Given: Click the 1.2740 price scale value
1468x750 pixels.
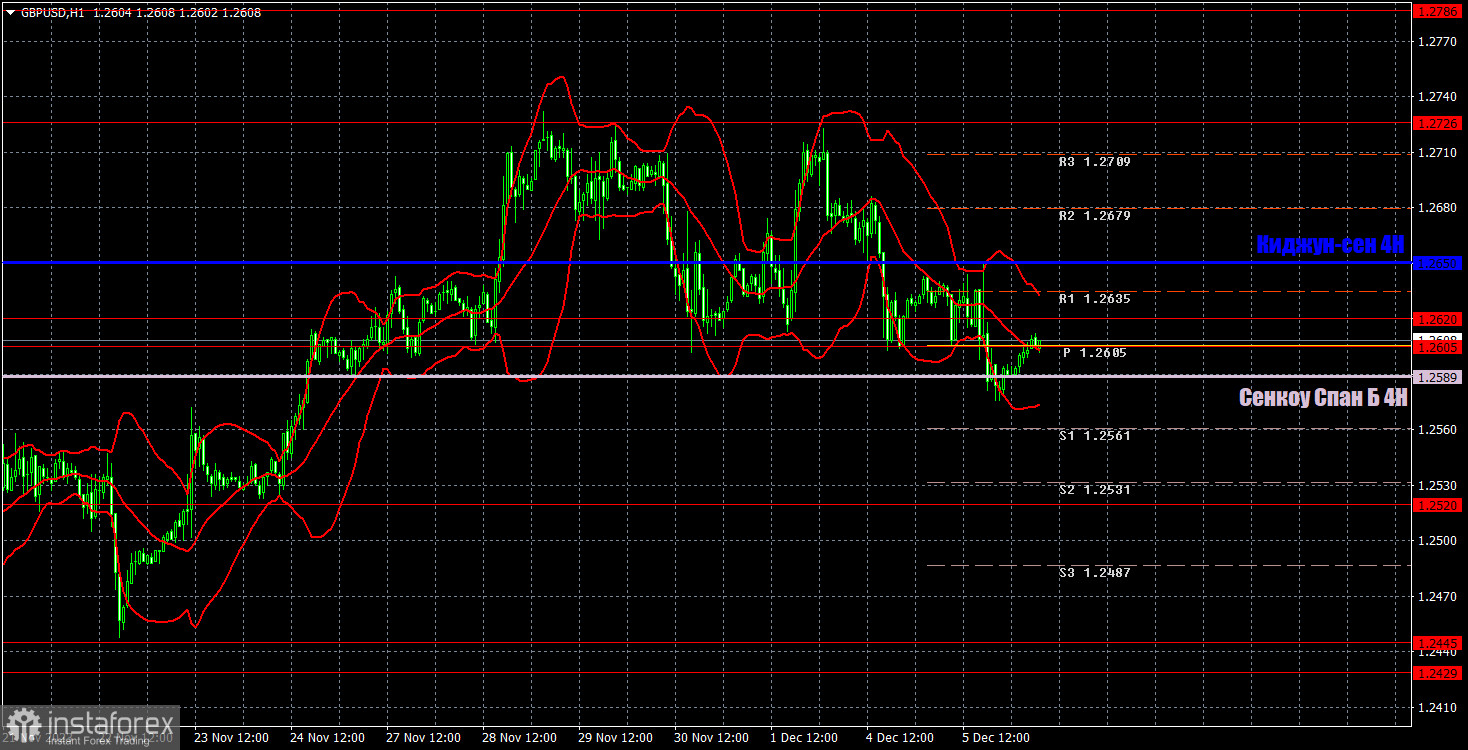Looking at the screenshot, I should [x=1438, y=97].
